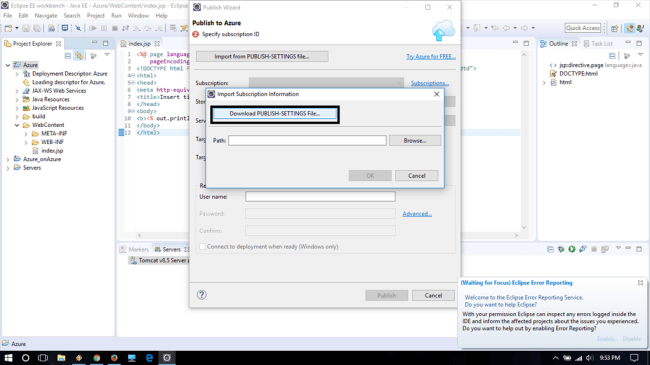
Task: Expand the html node in Outline
Action: pyautogui.click(x=544, y=83)
